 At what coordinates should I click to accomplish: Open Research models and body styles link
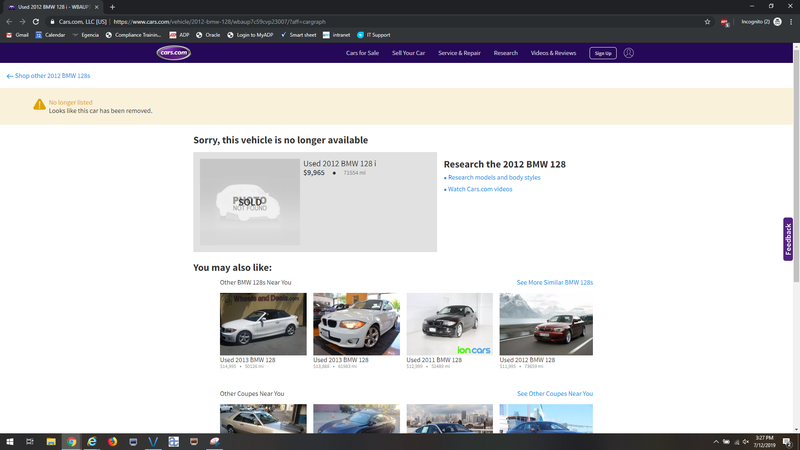[492, 178]
